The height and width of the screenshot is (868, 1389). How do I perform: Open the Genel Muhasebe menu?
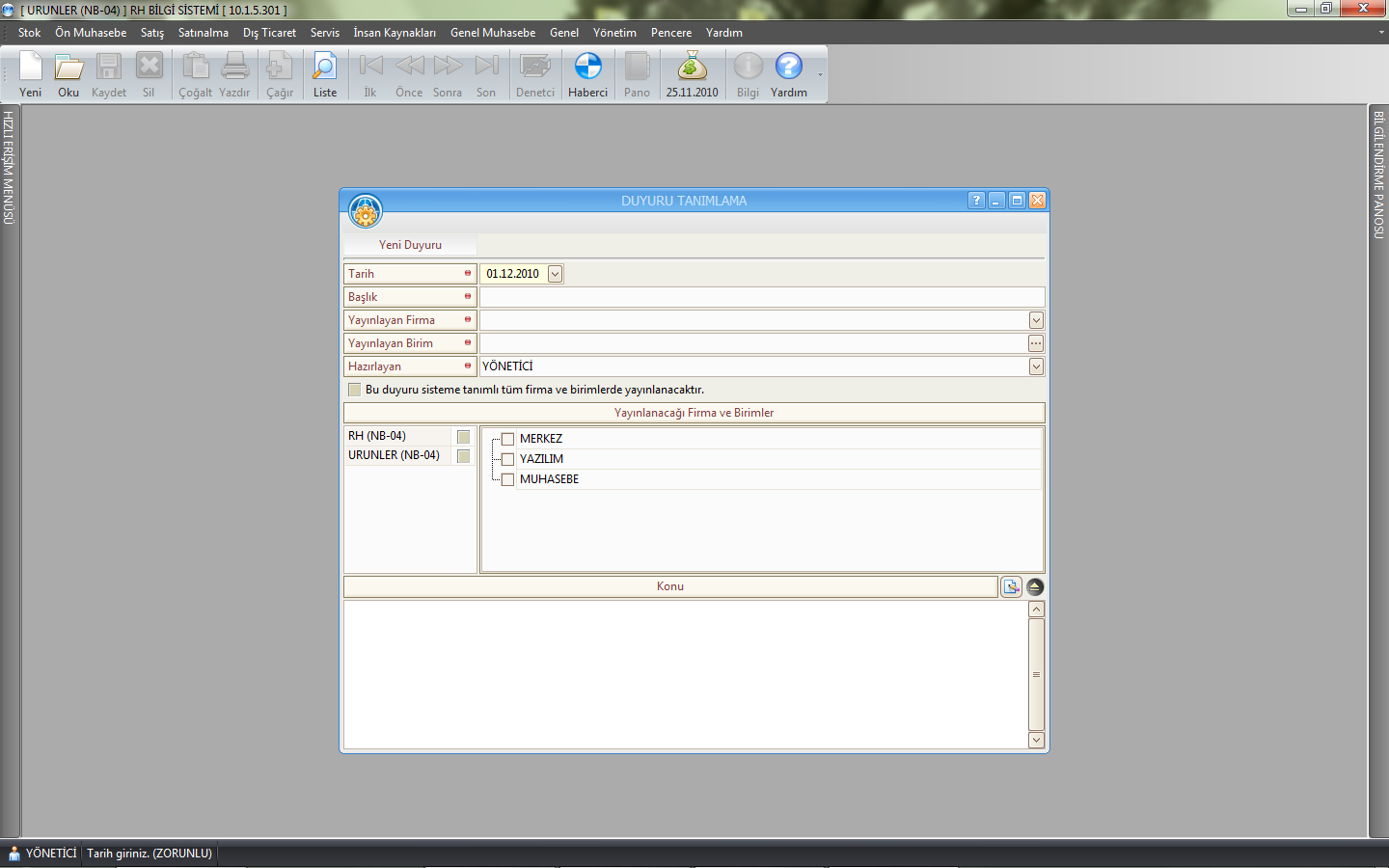(x=492, y=33)
